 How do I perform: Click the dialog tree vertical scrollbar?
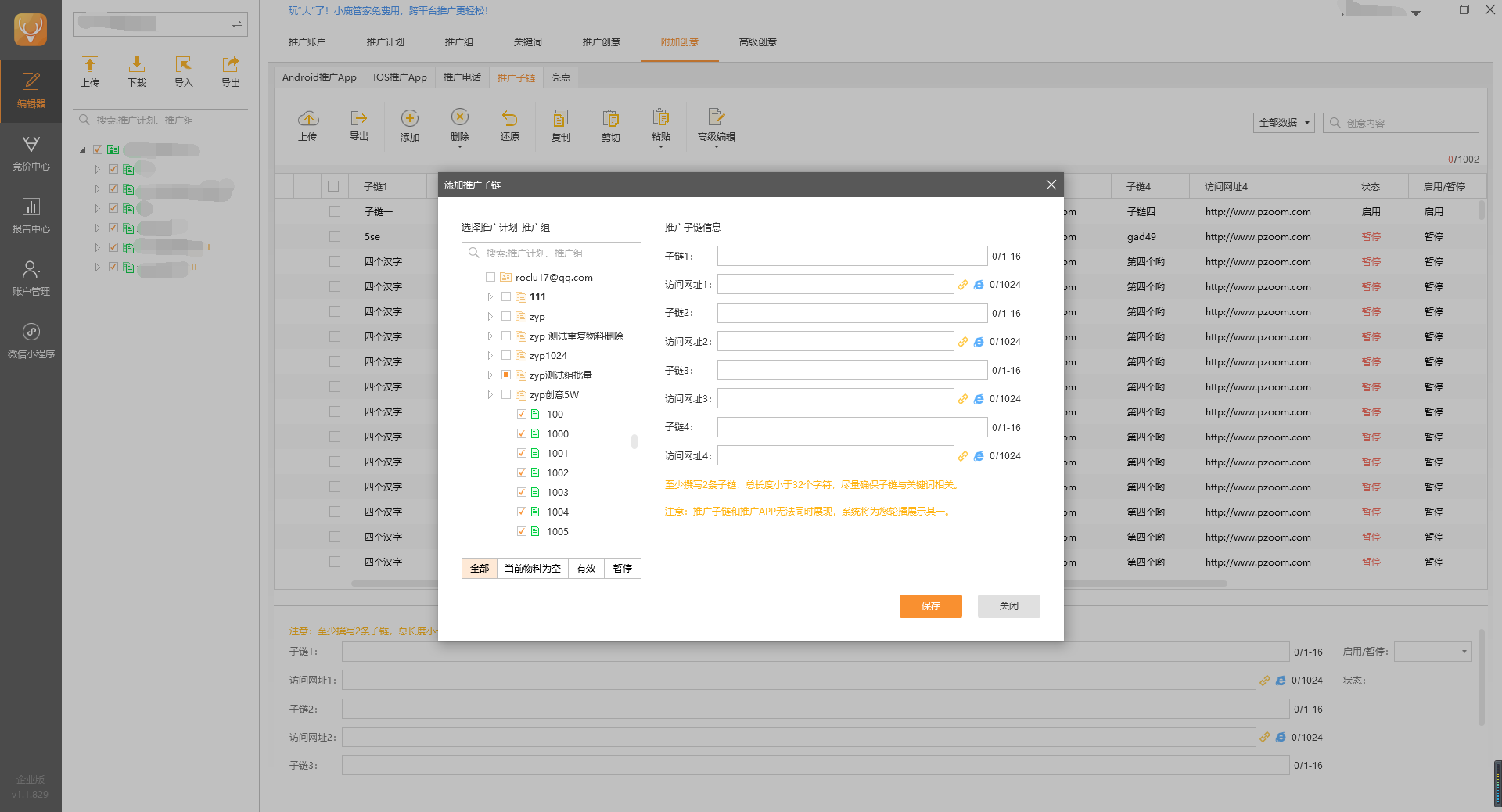pos(634,441)
